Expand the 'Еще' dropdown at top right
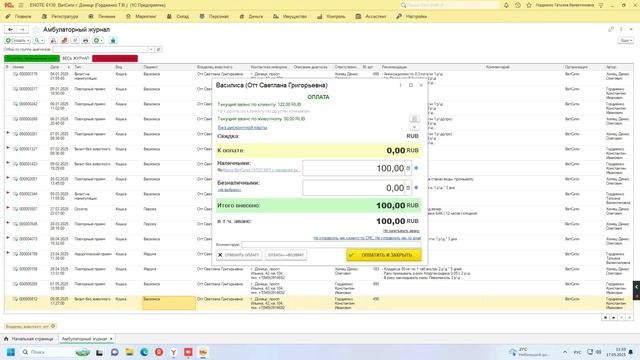 pos(626,40)
